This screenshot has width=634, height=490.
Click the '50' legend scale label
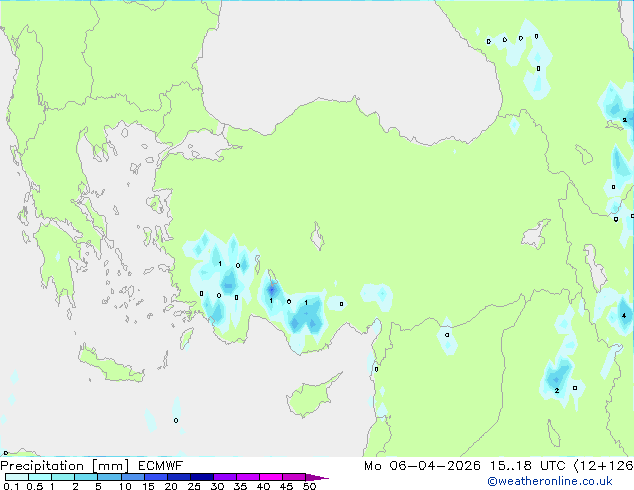point(309,486)
